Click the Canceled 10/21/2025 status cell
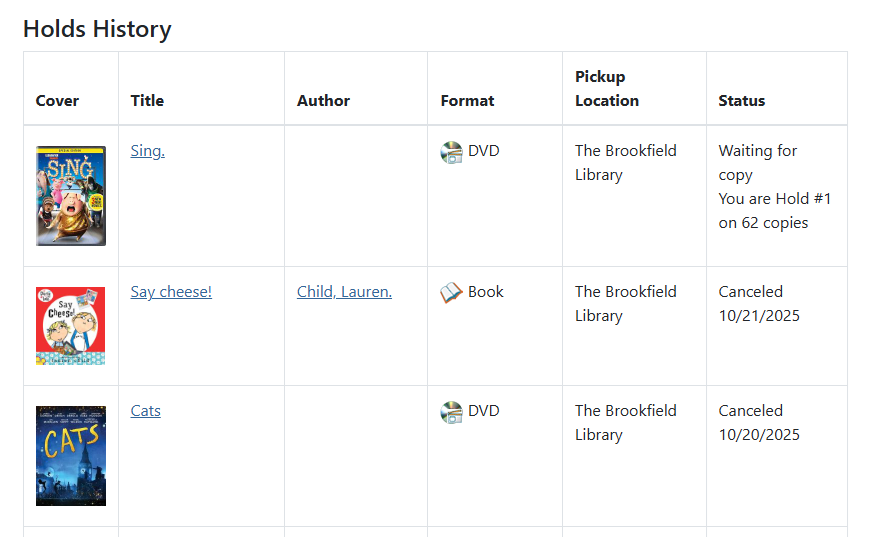The width and height of the screenshot is (870, 537). tap(758, 304)
